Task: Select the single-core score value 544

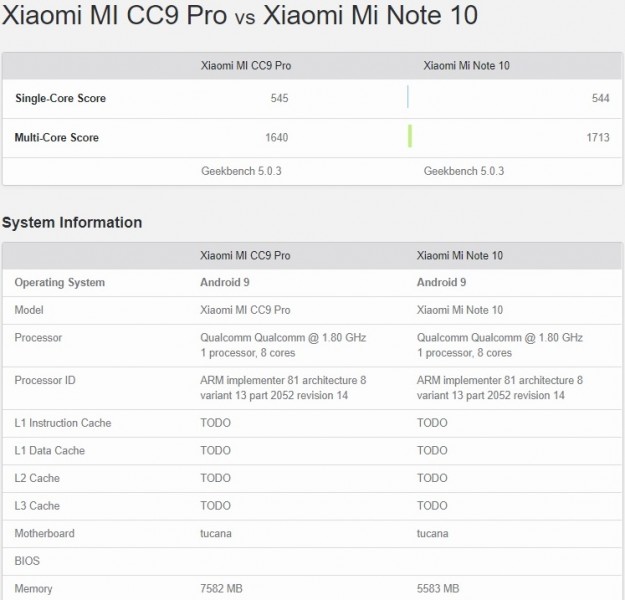Action: [x=601, y=98]
